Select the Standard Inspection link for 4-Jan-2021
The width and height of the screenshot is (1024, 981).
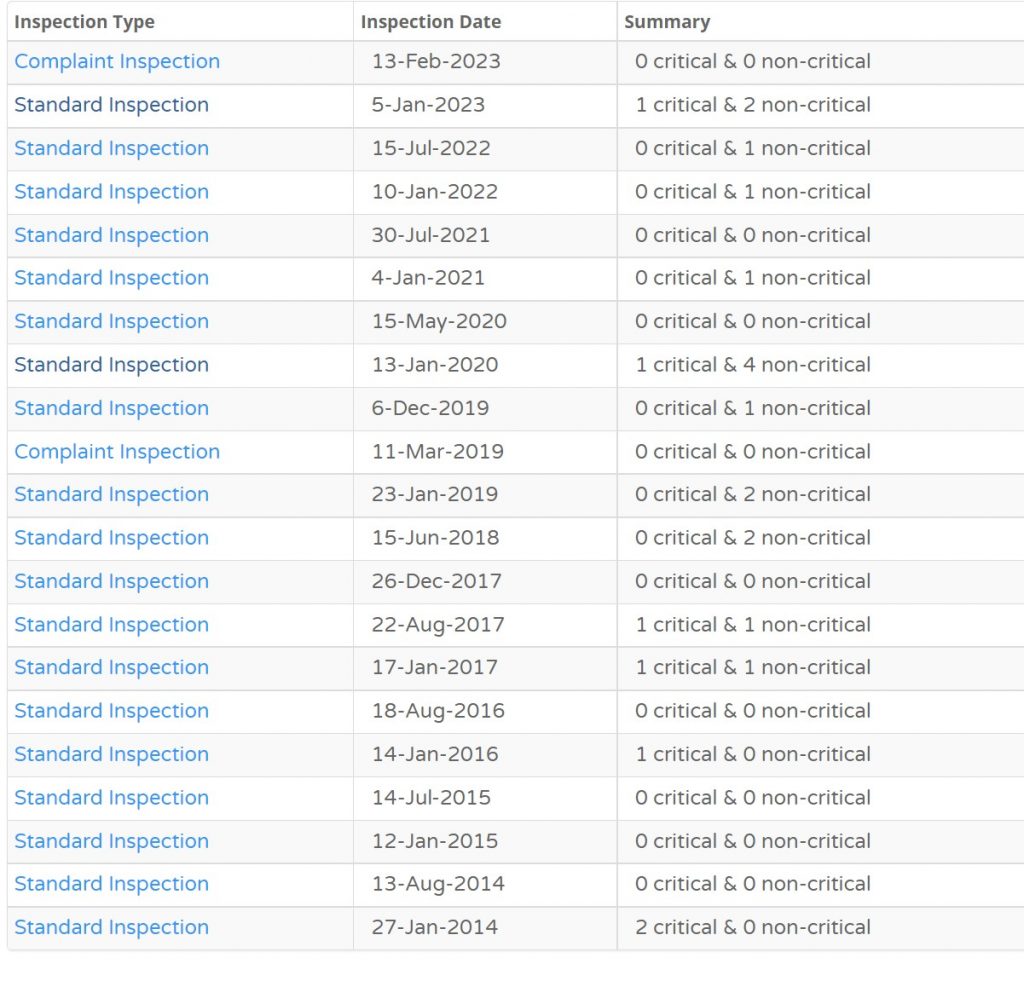pyautogui.click(x=112, y=278)
